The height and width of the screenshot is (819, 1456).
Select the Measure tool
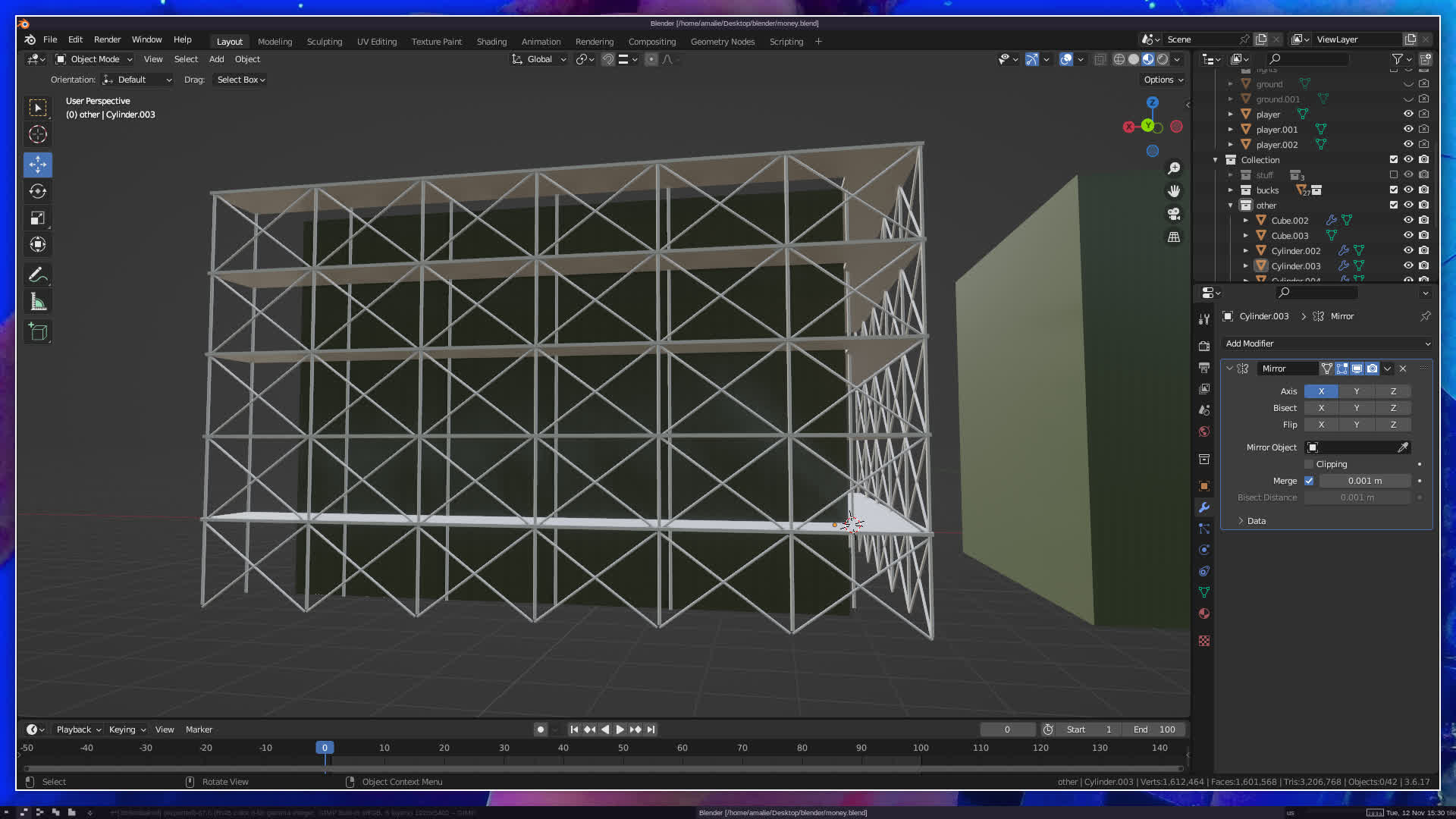click(x=38, y=303)
